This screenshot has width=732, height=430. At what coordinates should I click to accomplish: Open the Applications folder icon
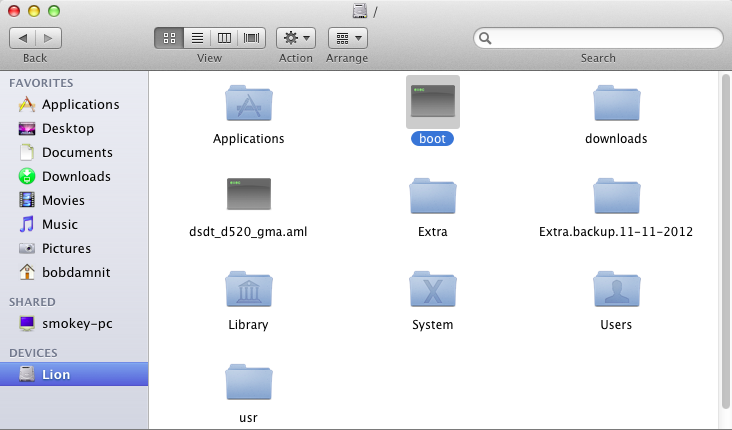pyautogui.click(x=249, y=103)
